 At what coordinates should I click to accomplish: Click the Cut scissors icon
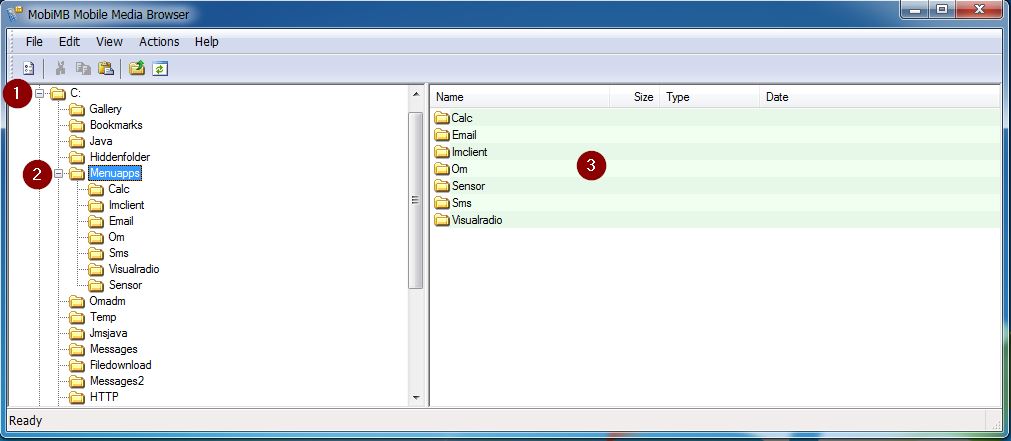tap(61, 68)
